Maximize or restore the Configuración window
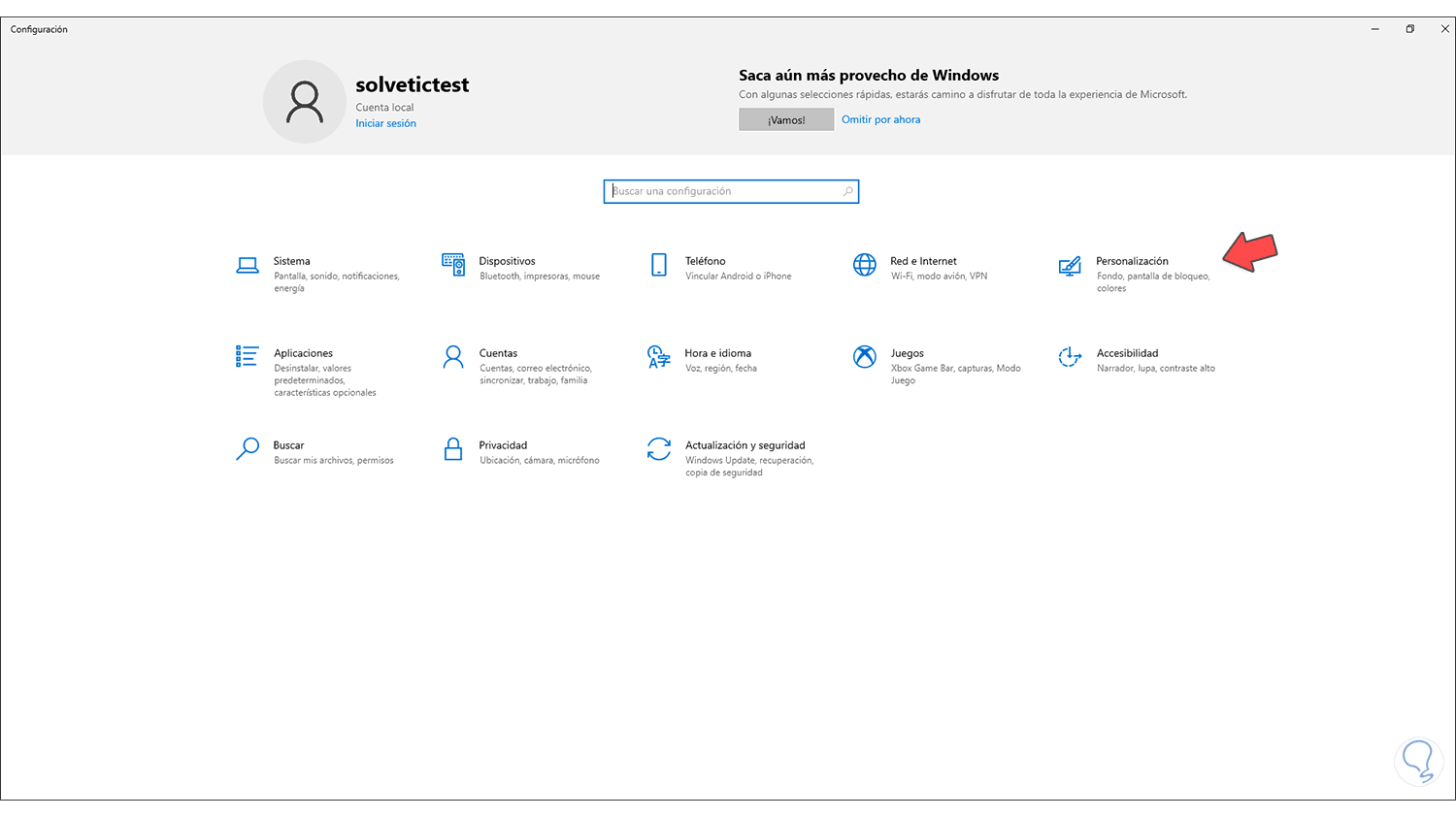This screenshot has height=818, width=1456. pyautogui.click(x=1409, y=29)
